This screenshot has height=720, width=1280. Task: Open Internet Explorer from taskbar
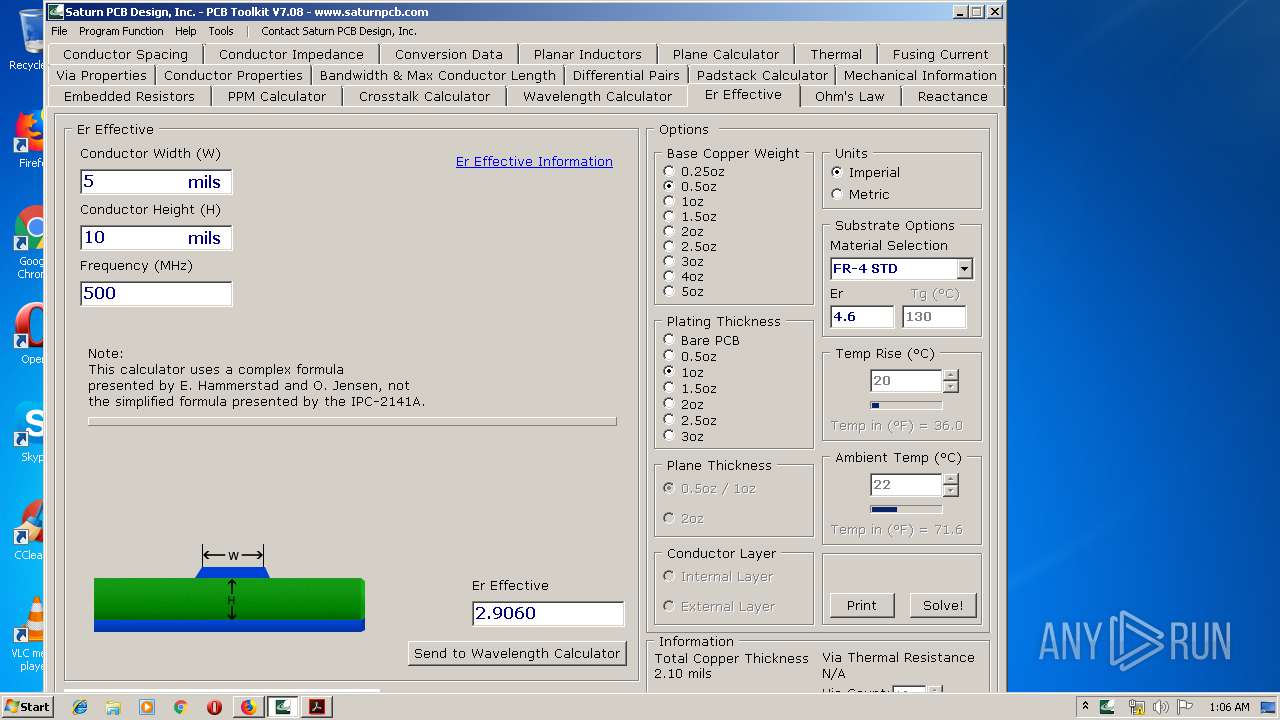(80, 707)
